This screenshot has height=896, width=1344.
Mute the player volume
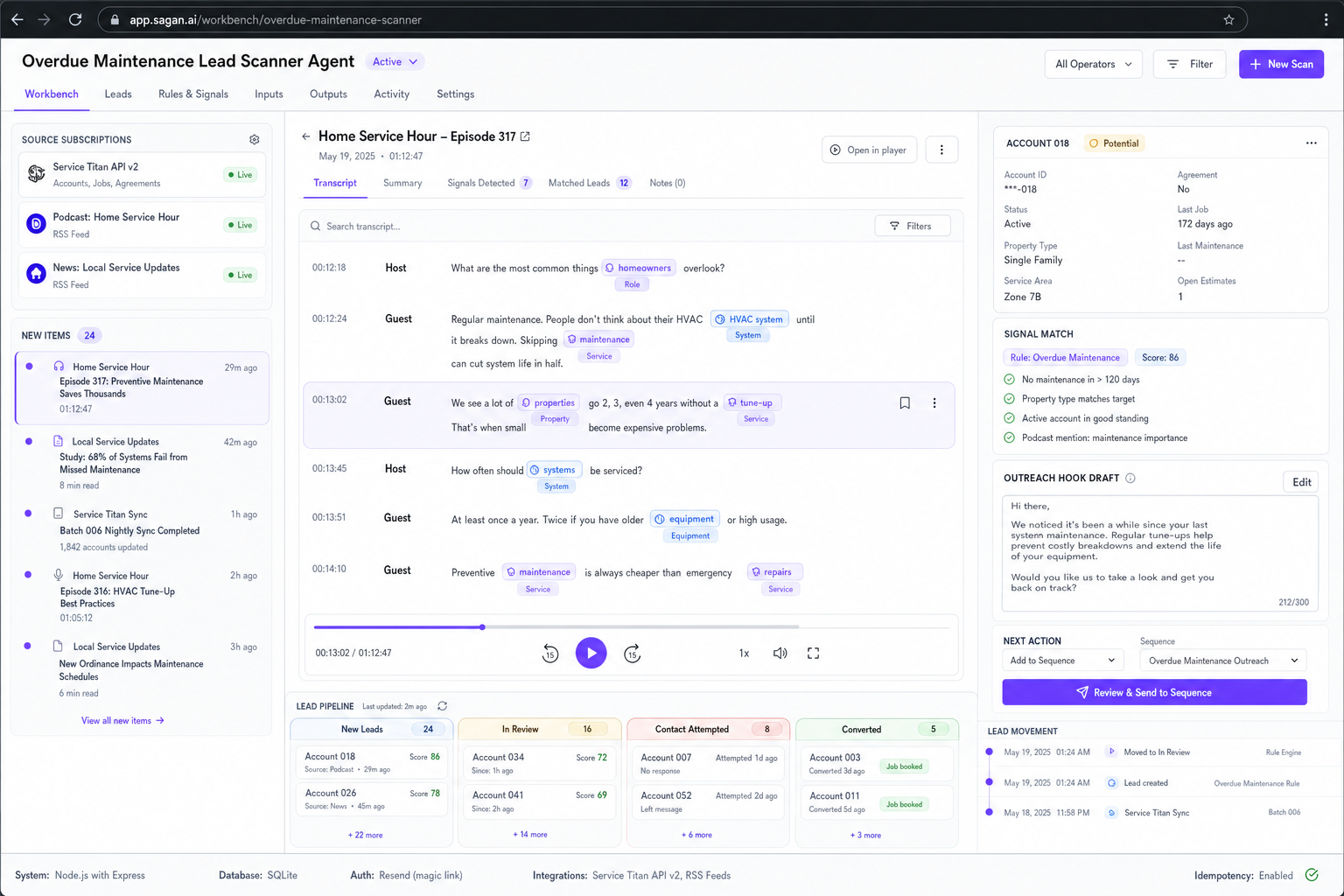780,654
